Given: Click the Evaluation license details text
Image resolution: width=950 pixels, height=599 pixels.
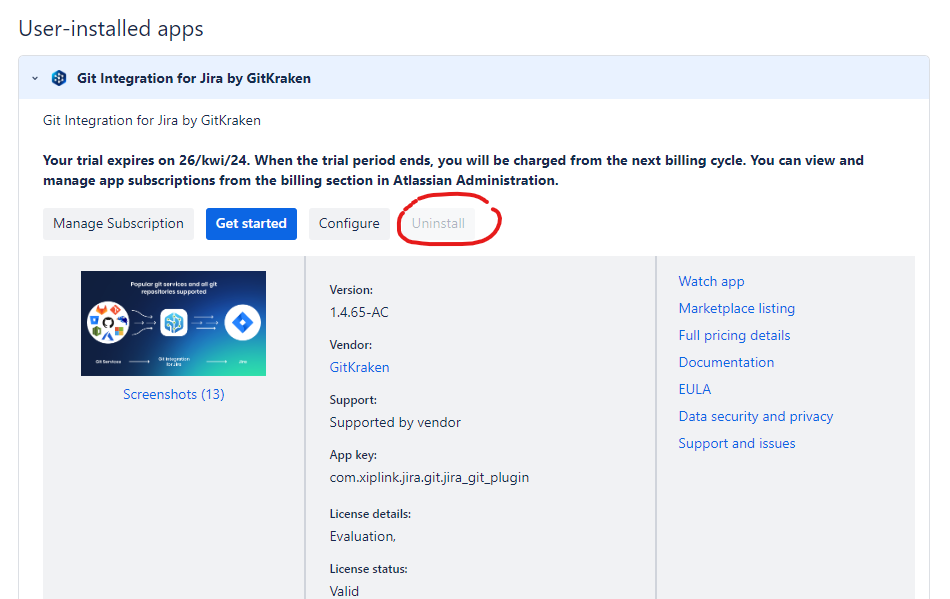Looking at the screenshot, I should [x=363, y=537].
